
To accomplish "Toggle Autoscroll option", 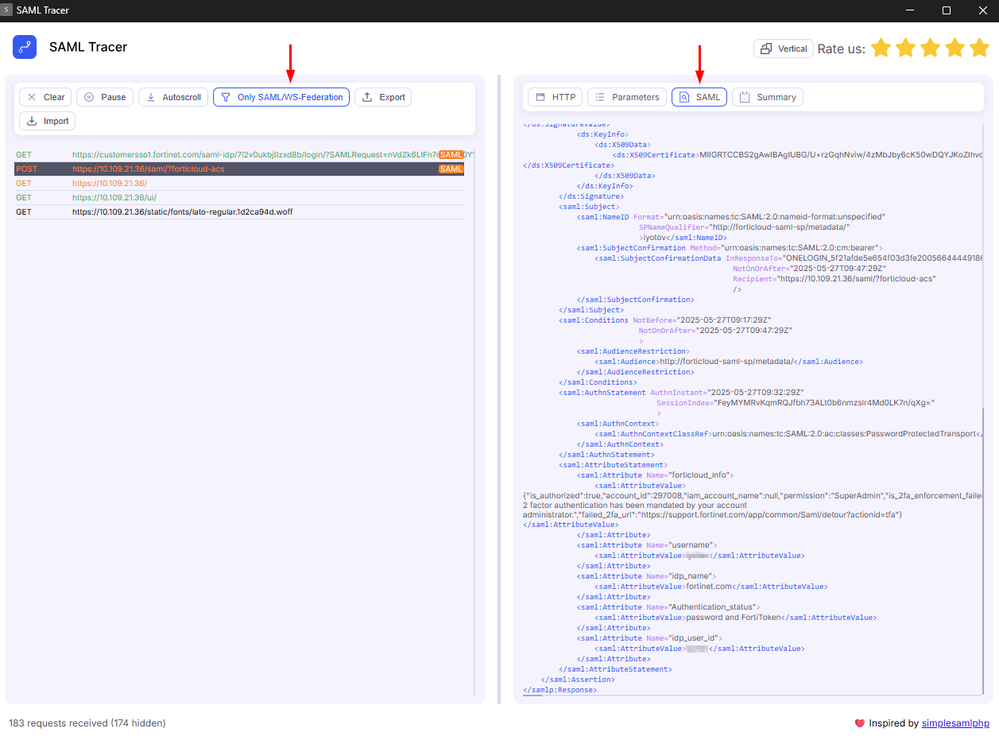I will point(173,97).
